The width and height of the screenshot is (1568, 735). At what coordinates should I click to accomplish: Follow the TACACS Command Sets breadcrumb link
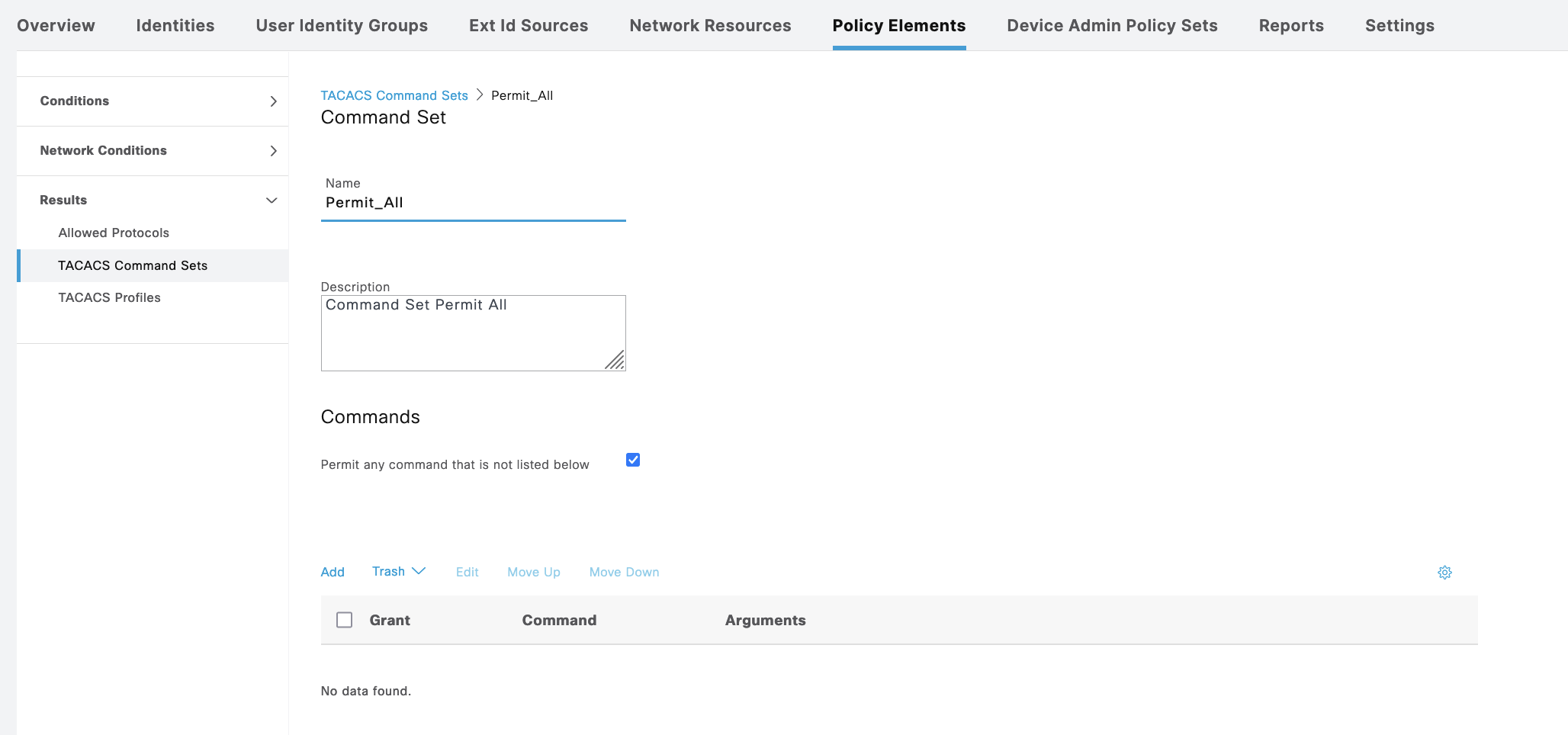click(x=394, y=95)
